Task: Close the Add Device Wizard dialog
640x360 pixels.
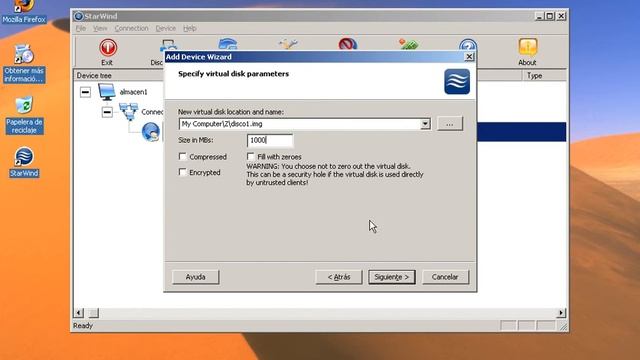Action: 469,57
